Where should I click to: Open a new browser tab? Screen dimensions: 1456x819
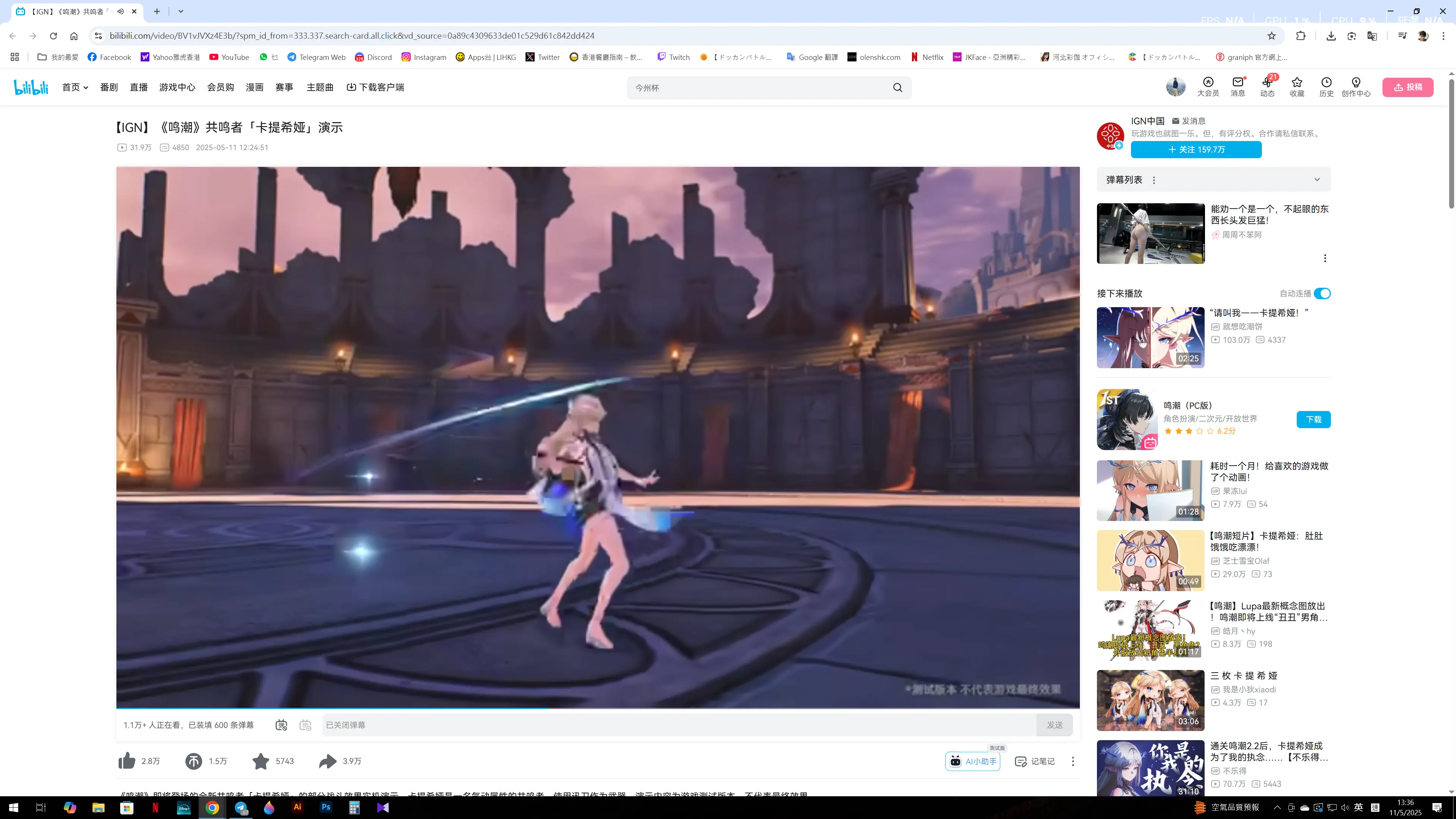click(x=157, y=11)
